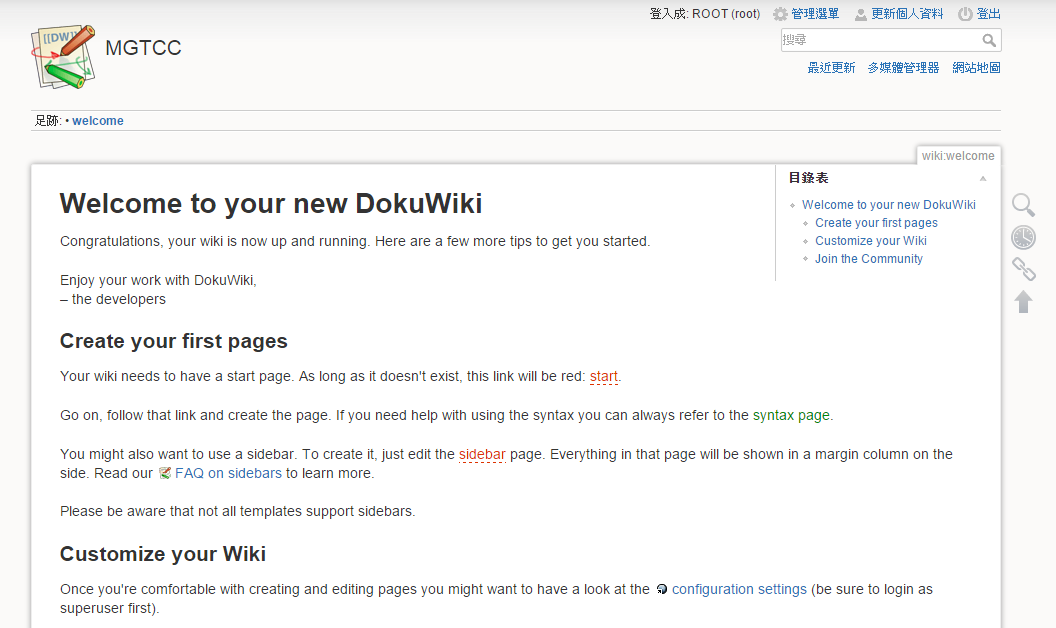Click the user profile icon

(861, 14)
